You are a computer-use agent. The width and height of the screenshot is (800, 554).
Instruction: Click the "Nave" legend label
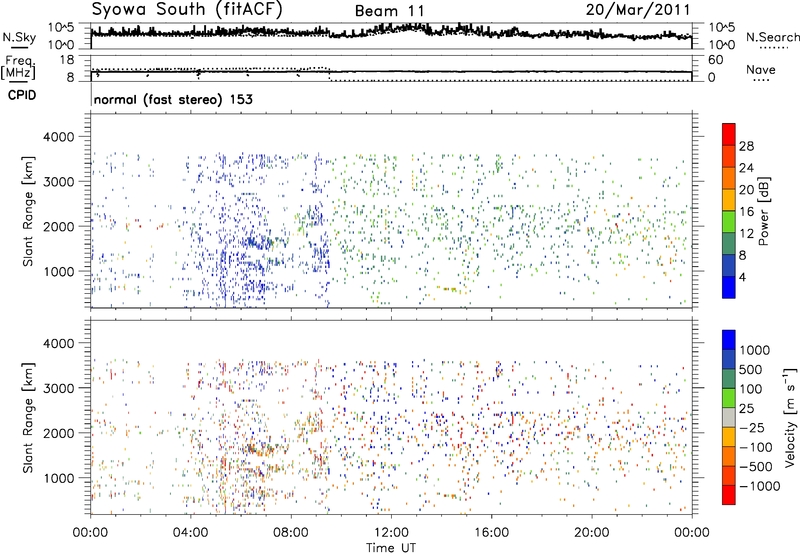pos(761,70)
